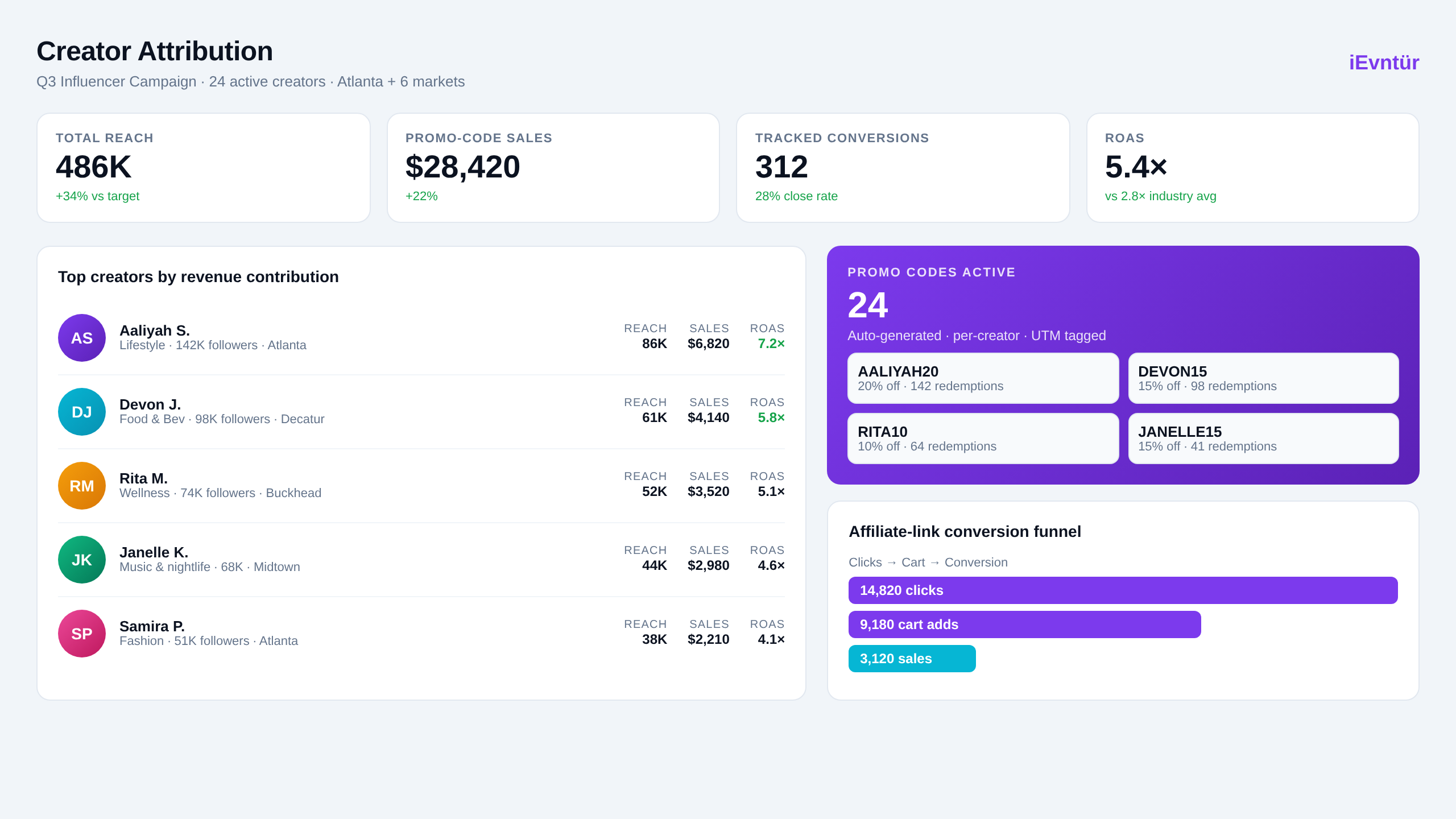
Task: Click '15% off · 98 redemptions' text
Action: coord(1207,386)
